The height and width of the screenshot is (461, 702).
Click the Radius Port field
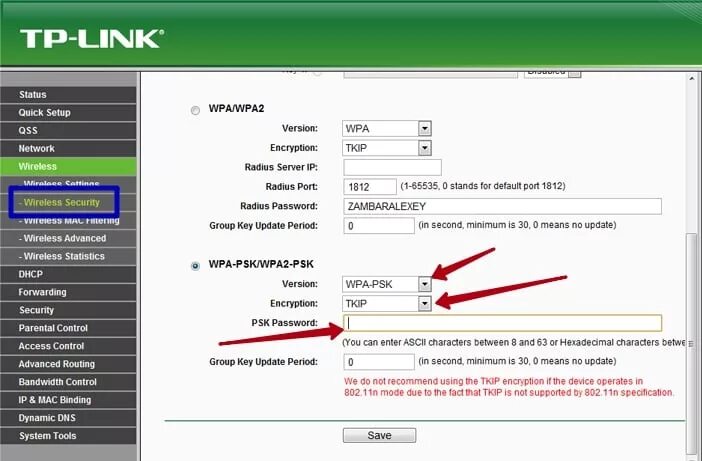(x=370, y=187)
